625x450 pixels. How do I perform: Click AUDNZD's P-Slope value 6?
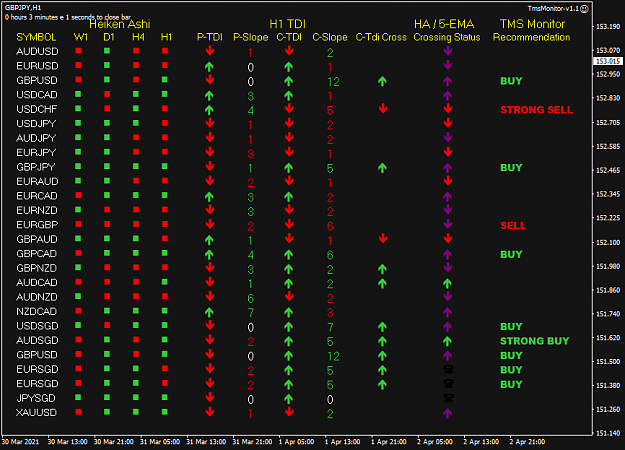coord(250,298)
